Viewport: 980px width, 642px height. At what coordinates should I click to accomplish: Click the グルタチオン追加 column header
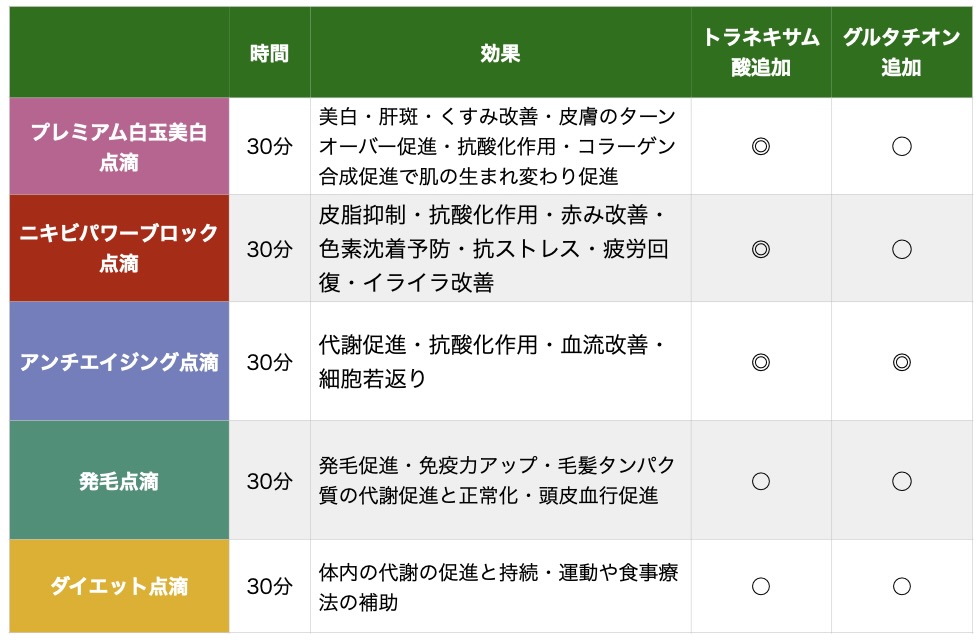(x=901, y=53)
